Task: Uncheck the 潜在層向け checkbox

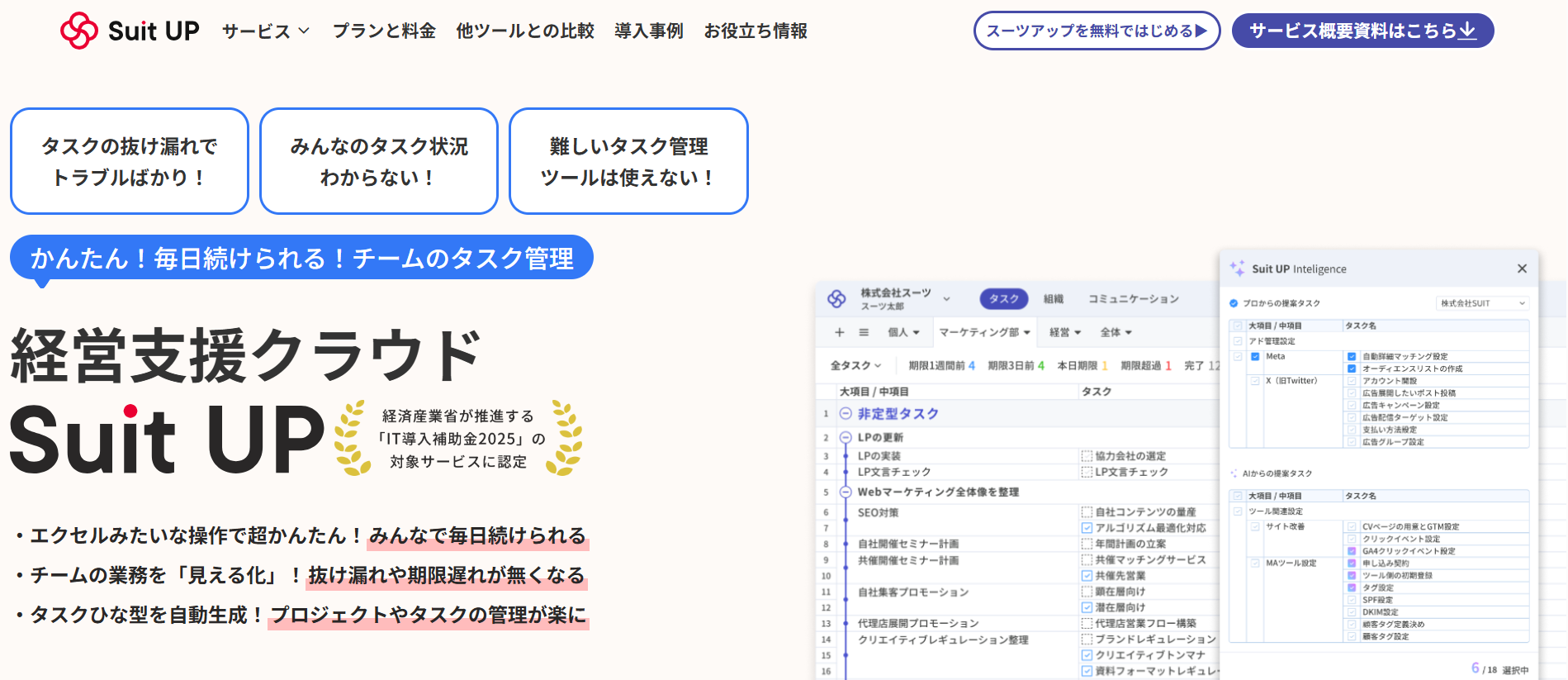Action: 1087,607
